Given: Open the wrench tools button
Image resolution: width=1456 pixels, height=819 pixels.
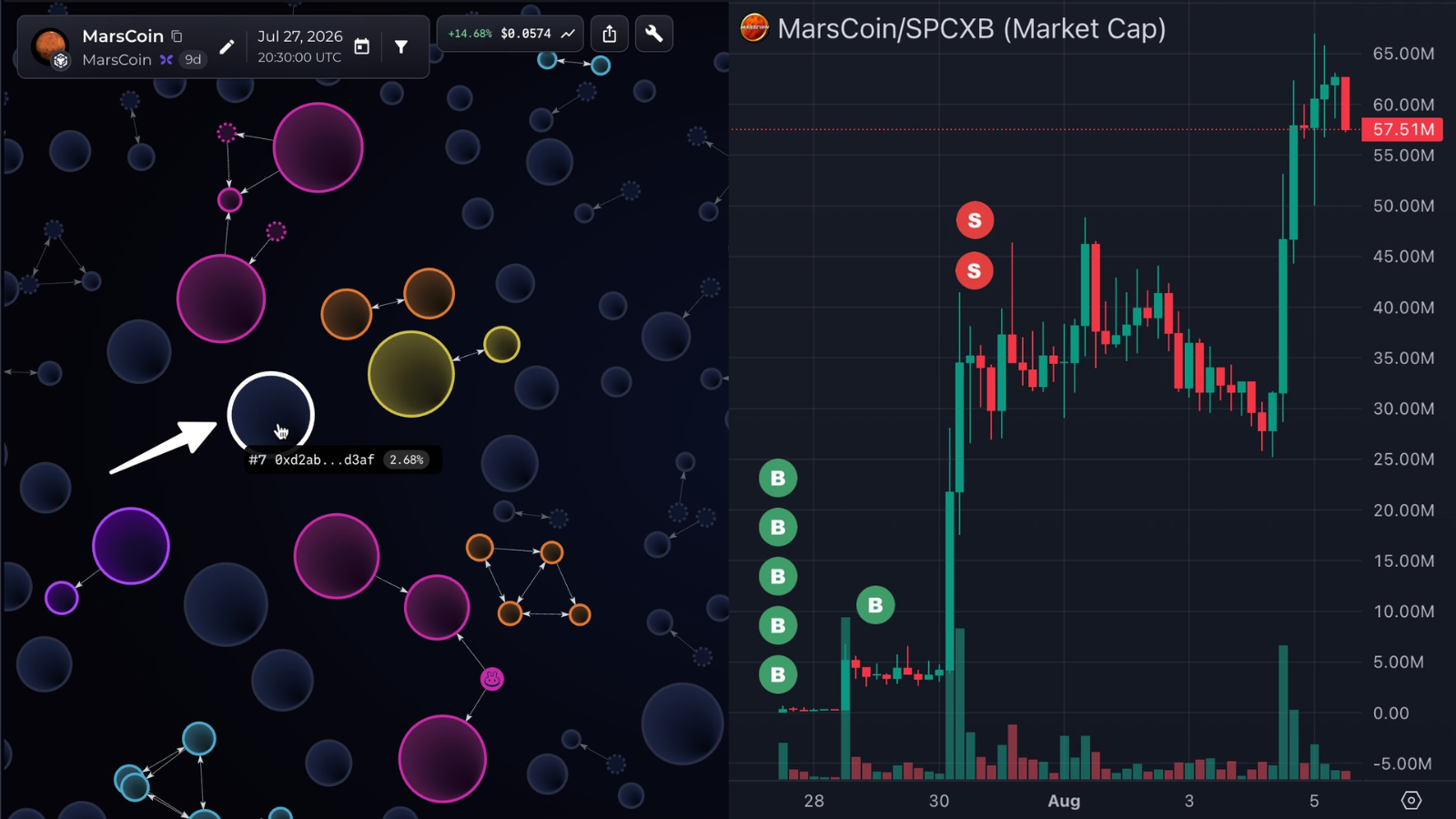Looking at the screenshot, I should pos(654,34).
